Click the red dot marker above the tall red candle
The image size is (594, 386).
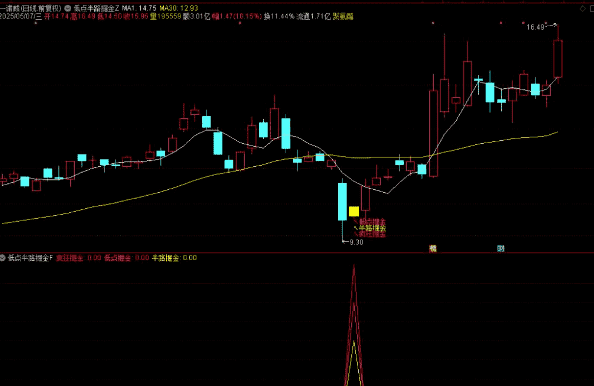[x=433, y=23]
